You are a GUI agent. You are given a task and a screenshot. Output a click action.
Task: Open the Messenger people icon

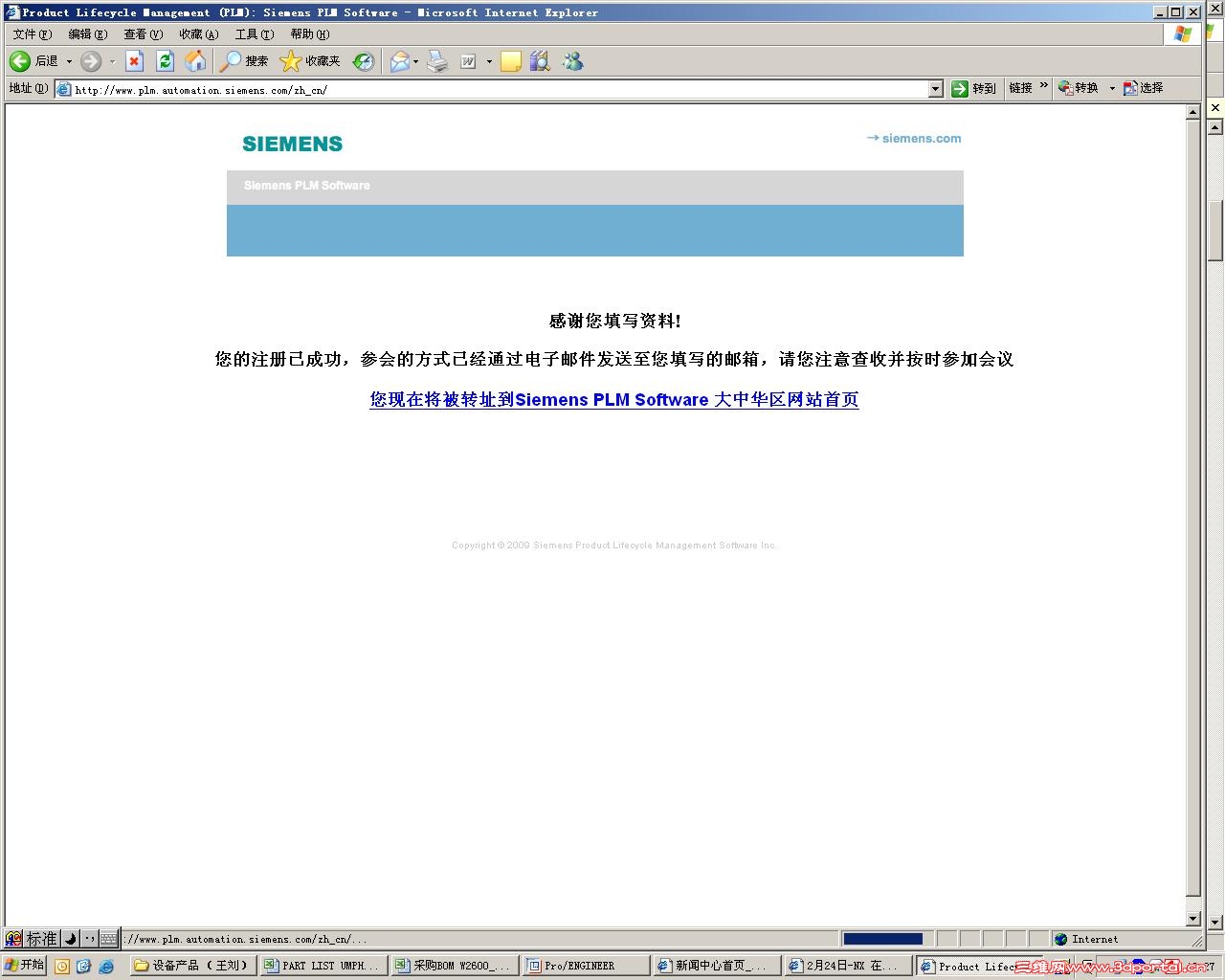pyautogui.click(x=572, y=61)
